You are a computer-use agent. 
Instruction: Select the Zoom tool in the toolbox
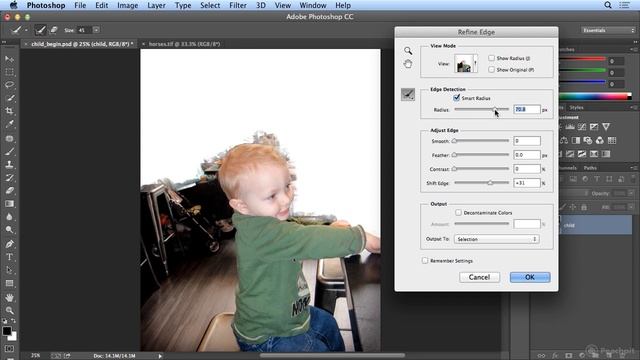[x=9, y=311]
